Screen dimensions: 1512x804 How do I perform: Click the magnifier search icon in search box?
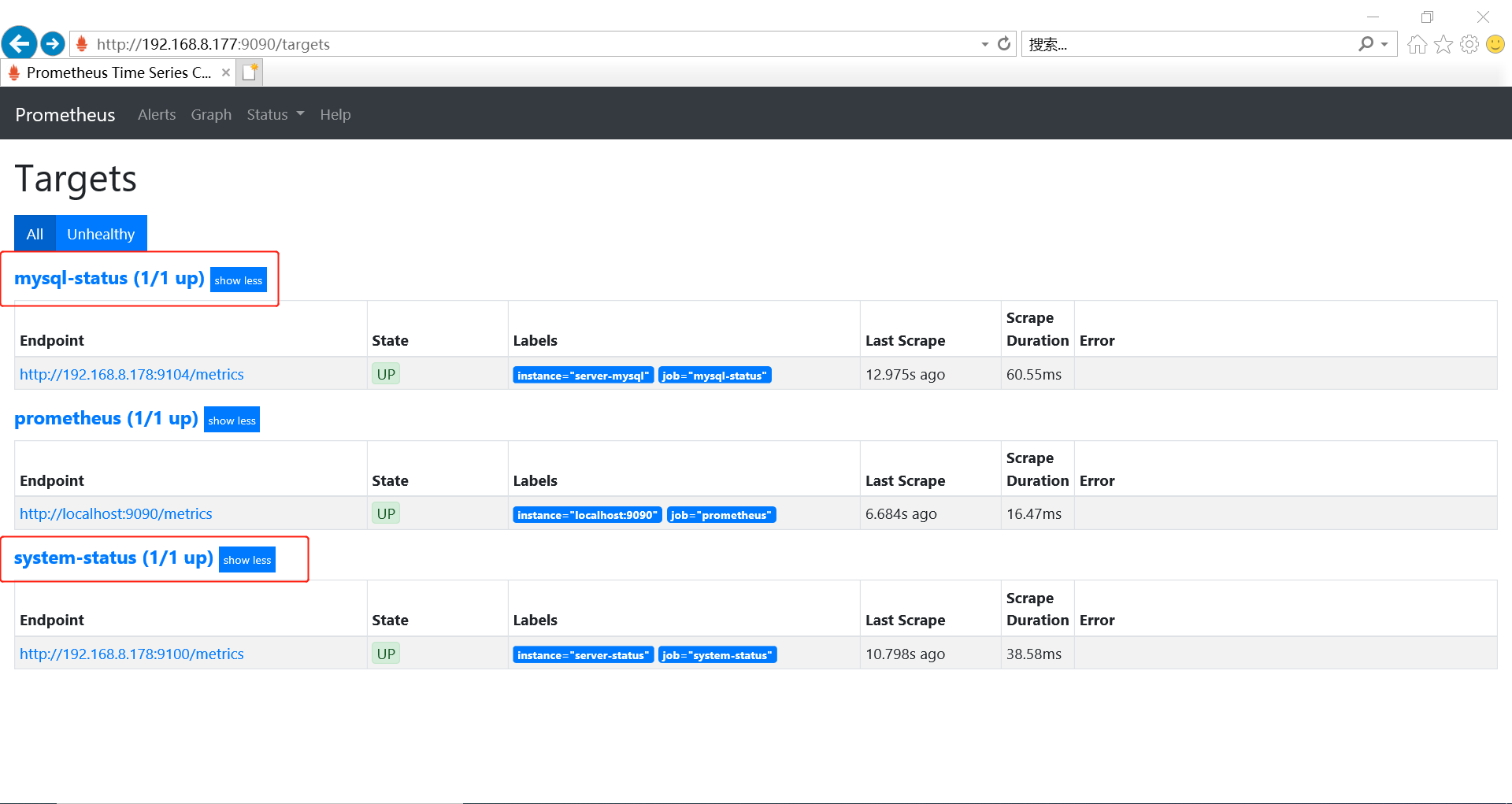tap(1366, 44)
